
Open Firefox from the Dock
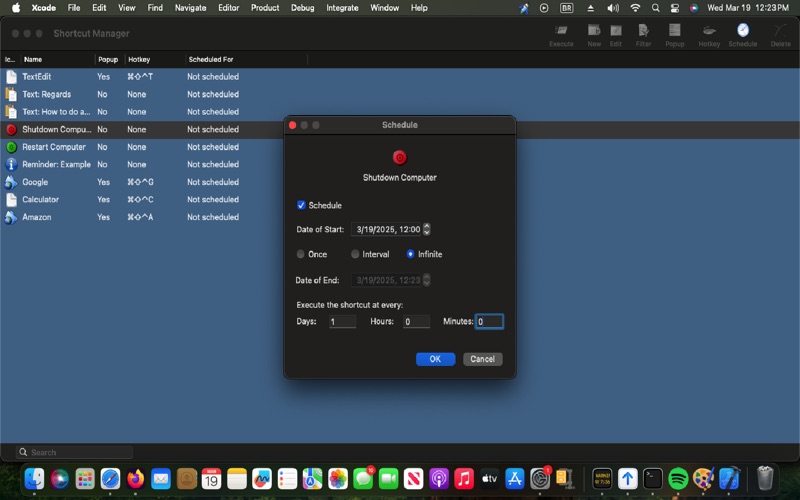(x=136, y=479)
